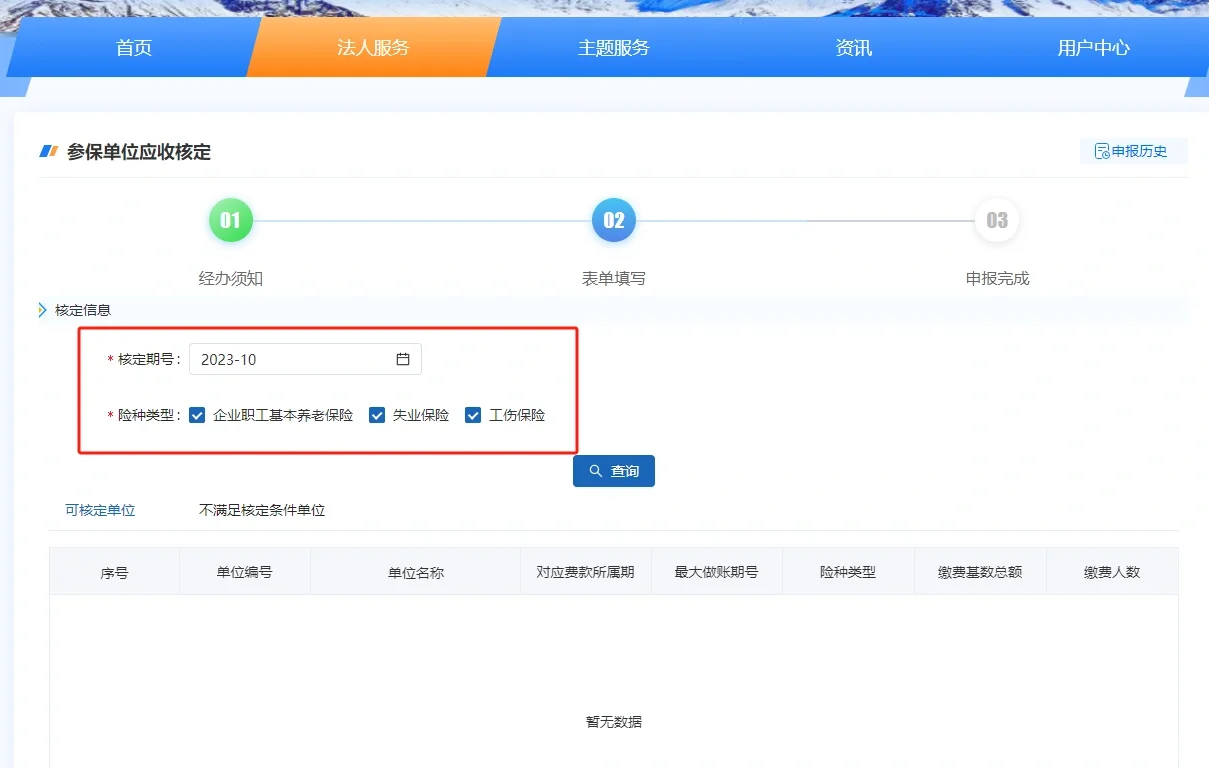This screenshot has width=1209, height=768.
Task: Select the 可核定单位 tab
Action: click(100, 510)
